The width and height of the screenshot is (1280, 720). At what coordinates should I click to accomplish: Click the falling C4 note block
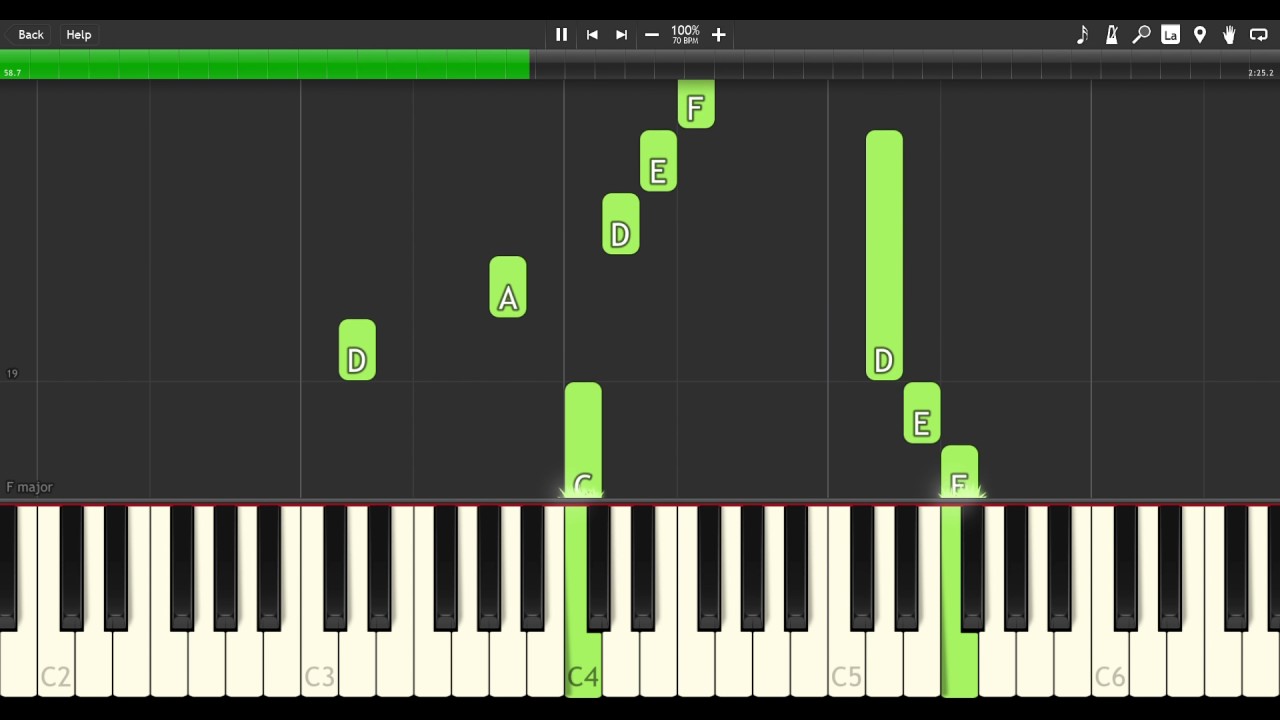(x=583, y=440)
